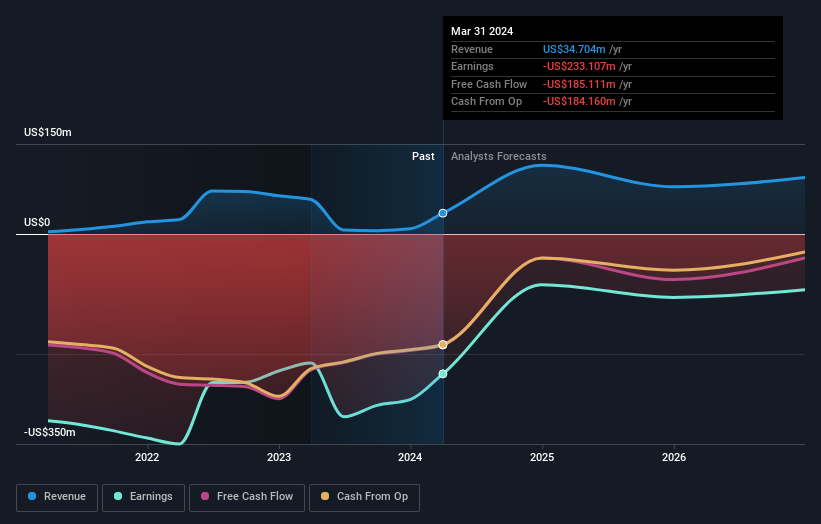Click the Cash From Op label in tooltip
Screen dimensions: 821x524
tap(486, 102)
